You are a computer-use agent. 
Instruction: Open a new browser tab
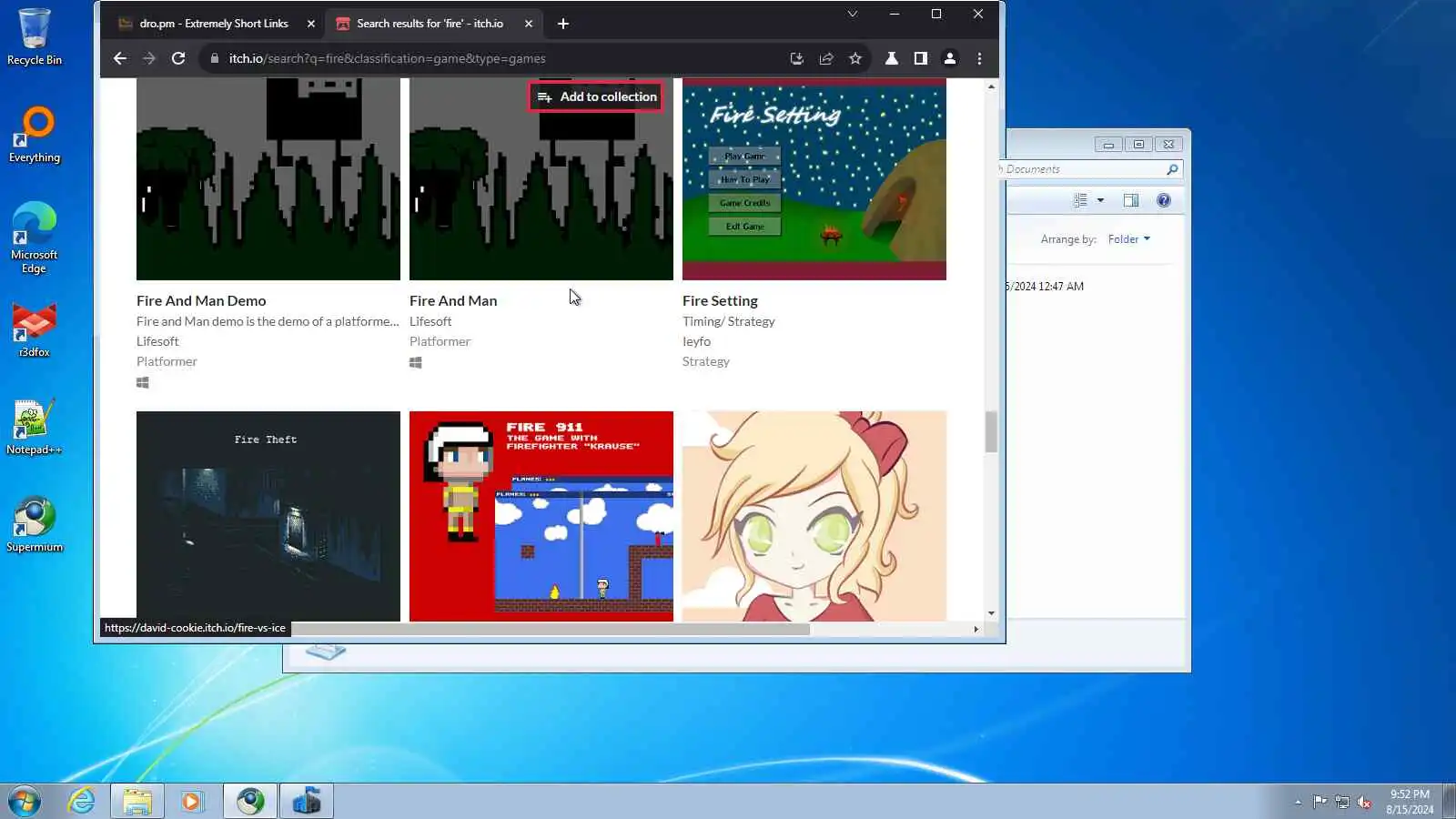click(x=563, y=24)
